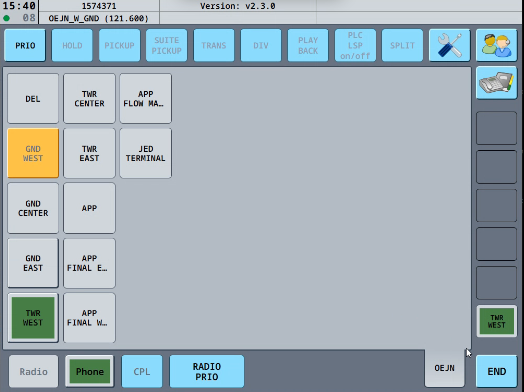Call the APP position
This screenshot has width=524, height=392.
pos(89,208)
